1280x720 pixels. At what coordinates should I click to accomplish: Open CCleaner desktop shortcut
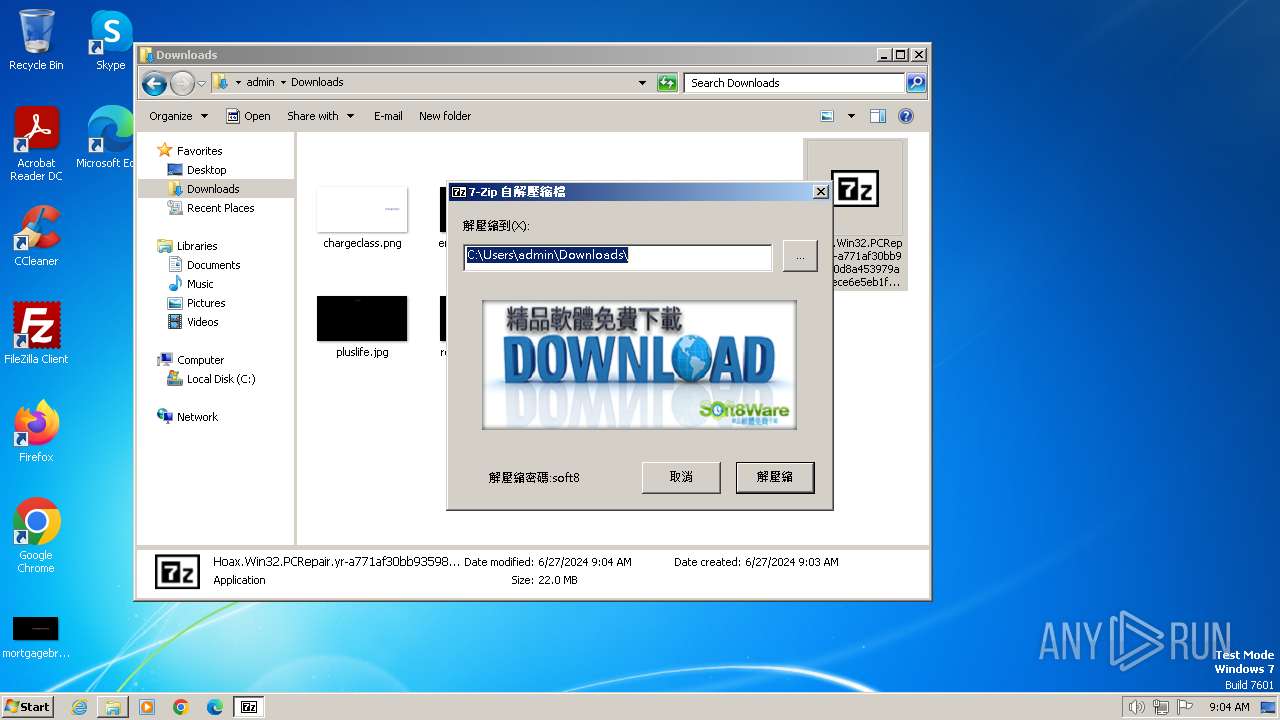36,236
